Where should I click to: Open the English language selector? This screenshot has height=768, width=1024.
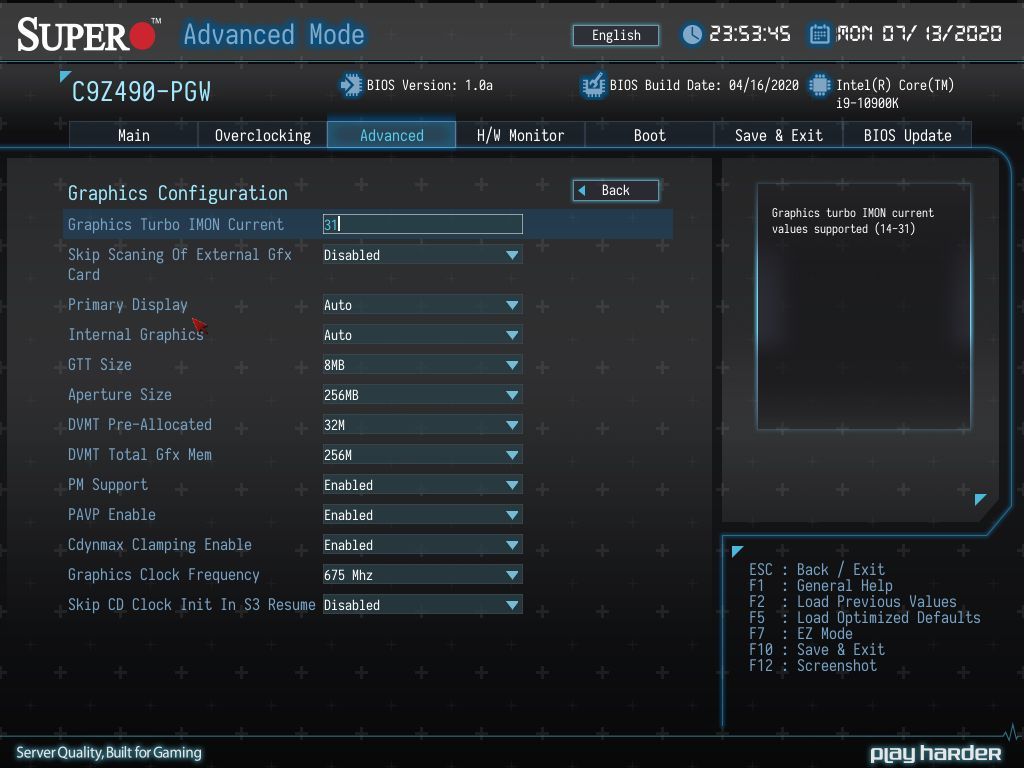[616, 35]
